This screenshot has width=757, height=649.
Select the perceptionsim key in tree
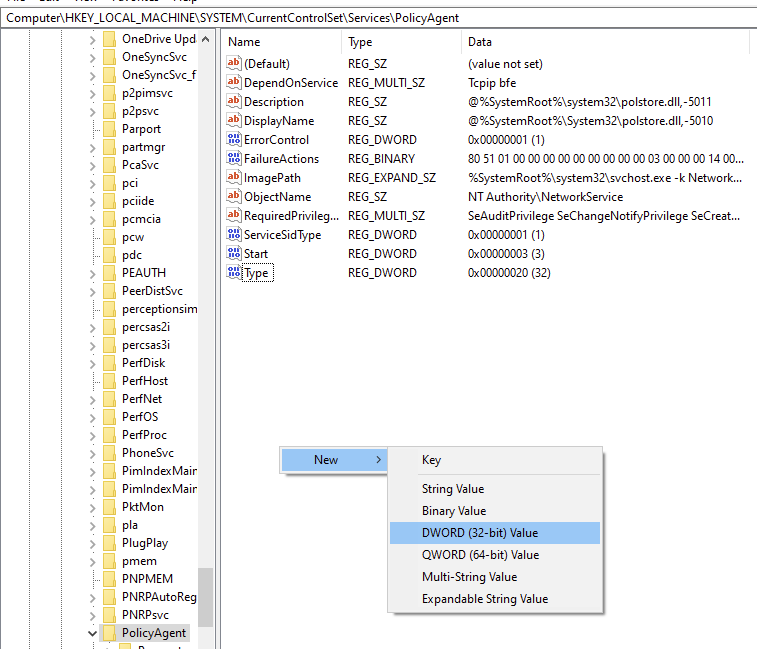pyautogui.click(x=159, y=309)
